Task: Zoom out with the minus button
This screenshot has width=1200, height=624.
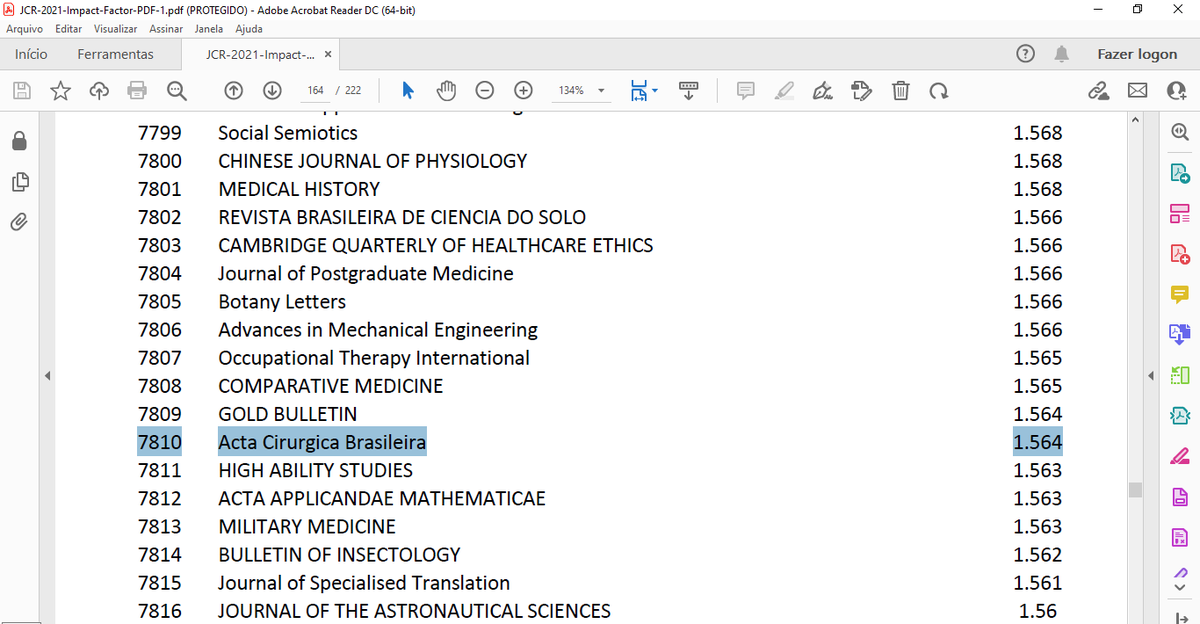Action: tap(484, 91)
